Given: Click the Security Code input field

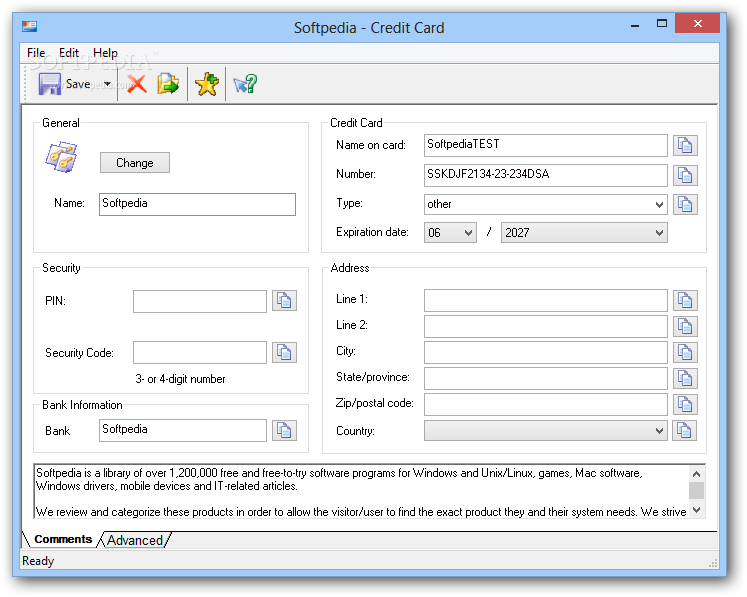Looking at the screenshot, I should (200, 353).
